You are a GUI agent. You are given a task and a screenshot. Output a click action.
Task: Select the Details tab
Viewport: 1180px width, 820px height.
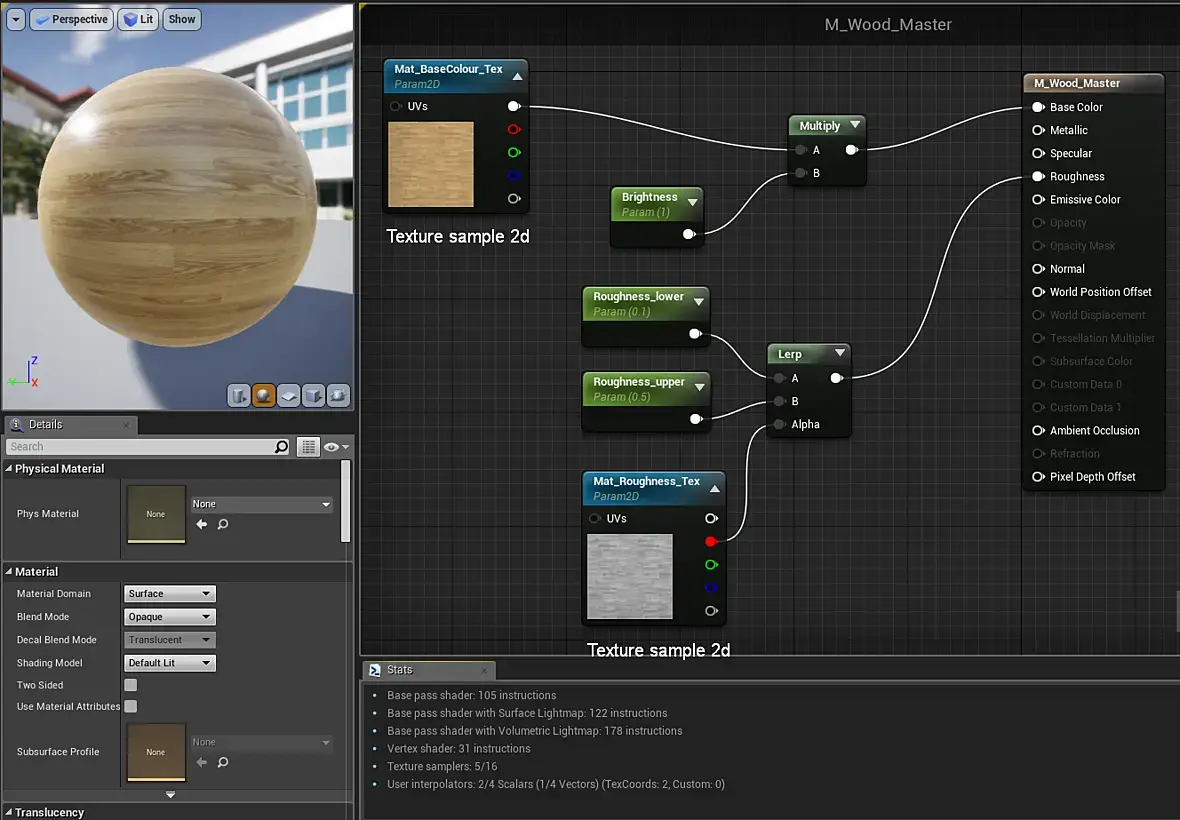click(45, 425)
